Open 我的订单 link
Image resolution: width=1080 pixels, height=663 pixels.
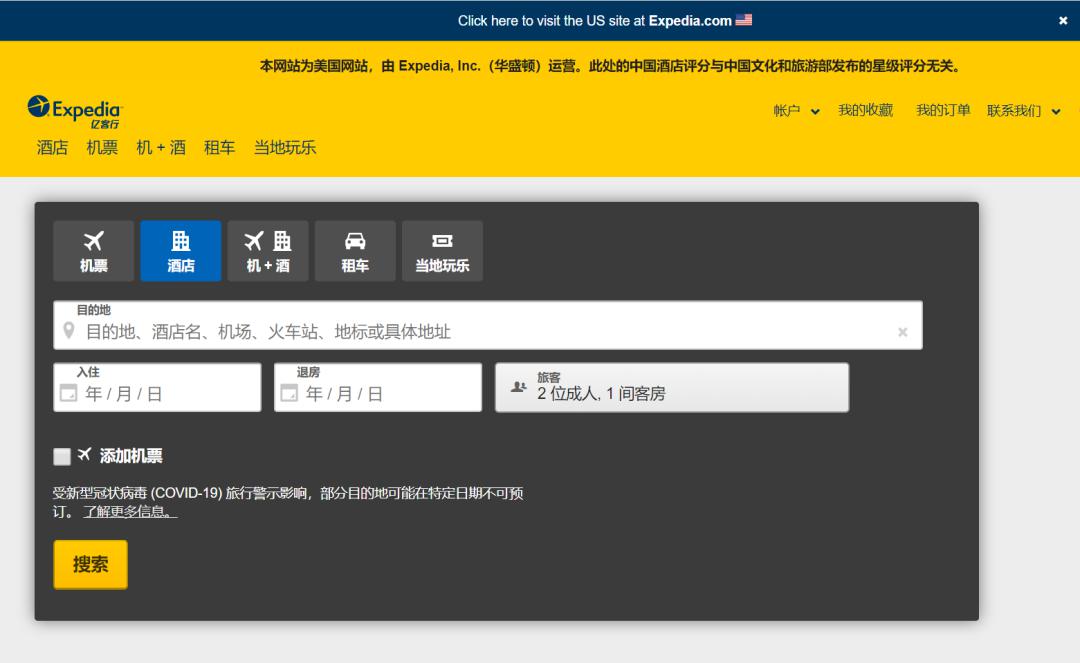click(943, 110)
